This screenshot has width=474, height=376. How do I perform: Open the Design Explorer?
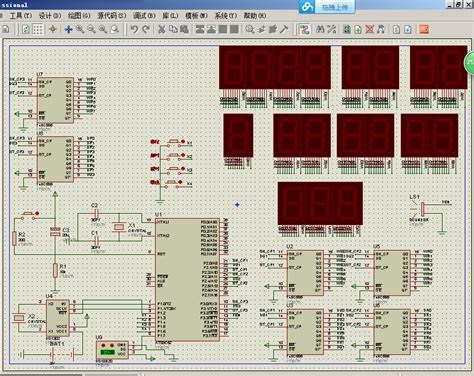(347, 29)
